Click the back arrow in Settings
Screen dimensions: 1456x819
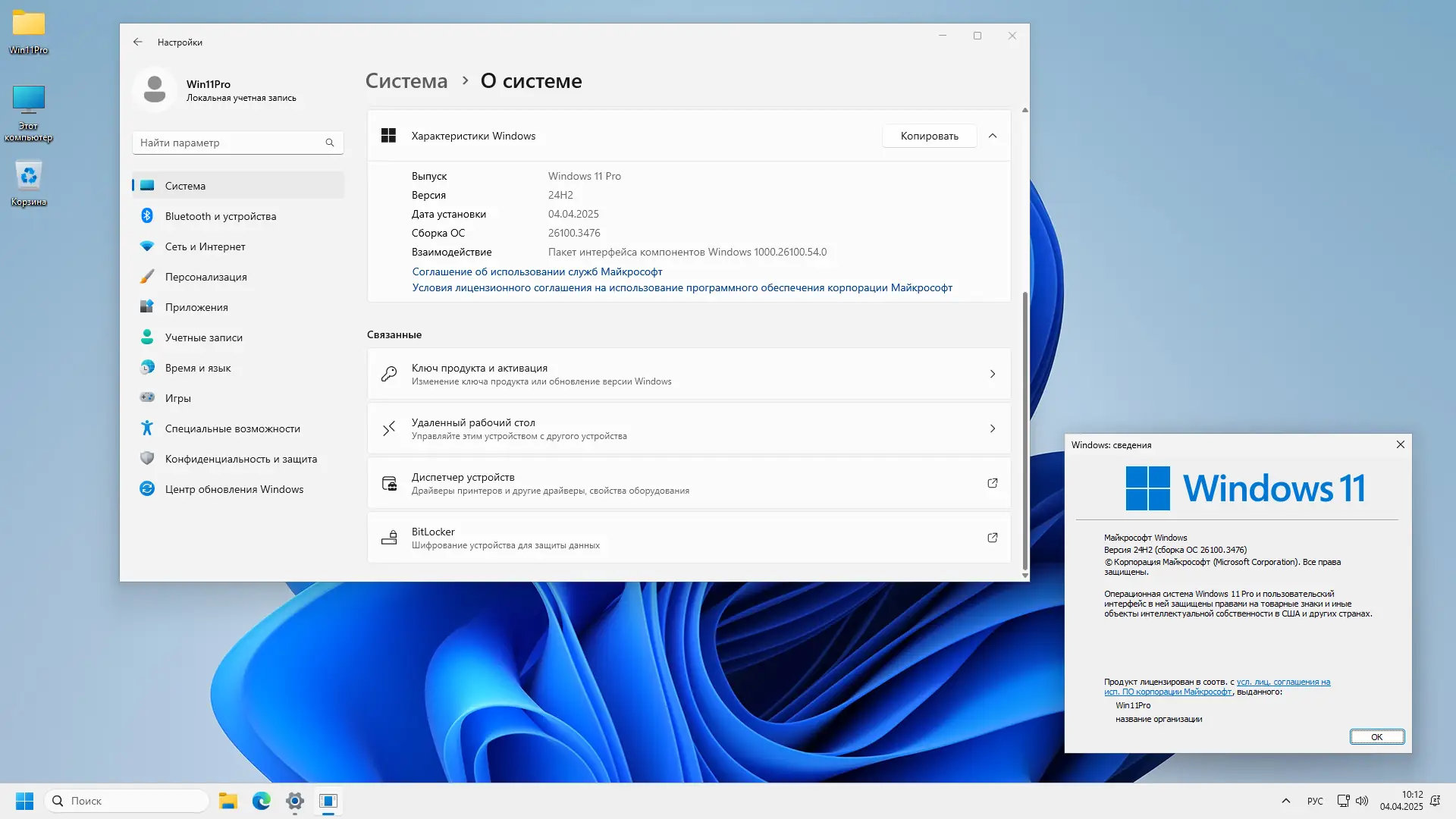point(137,42)
